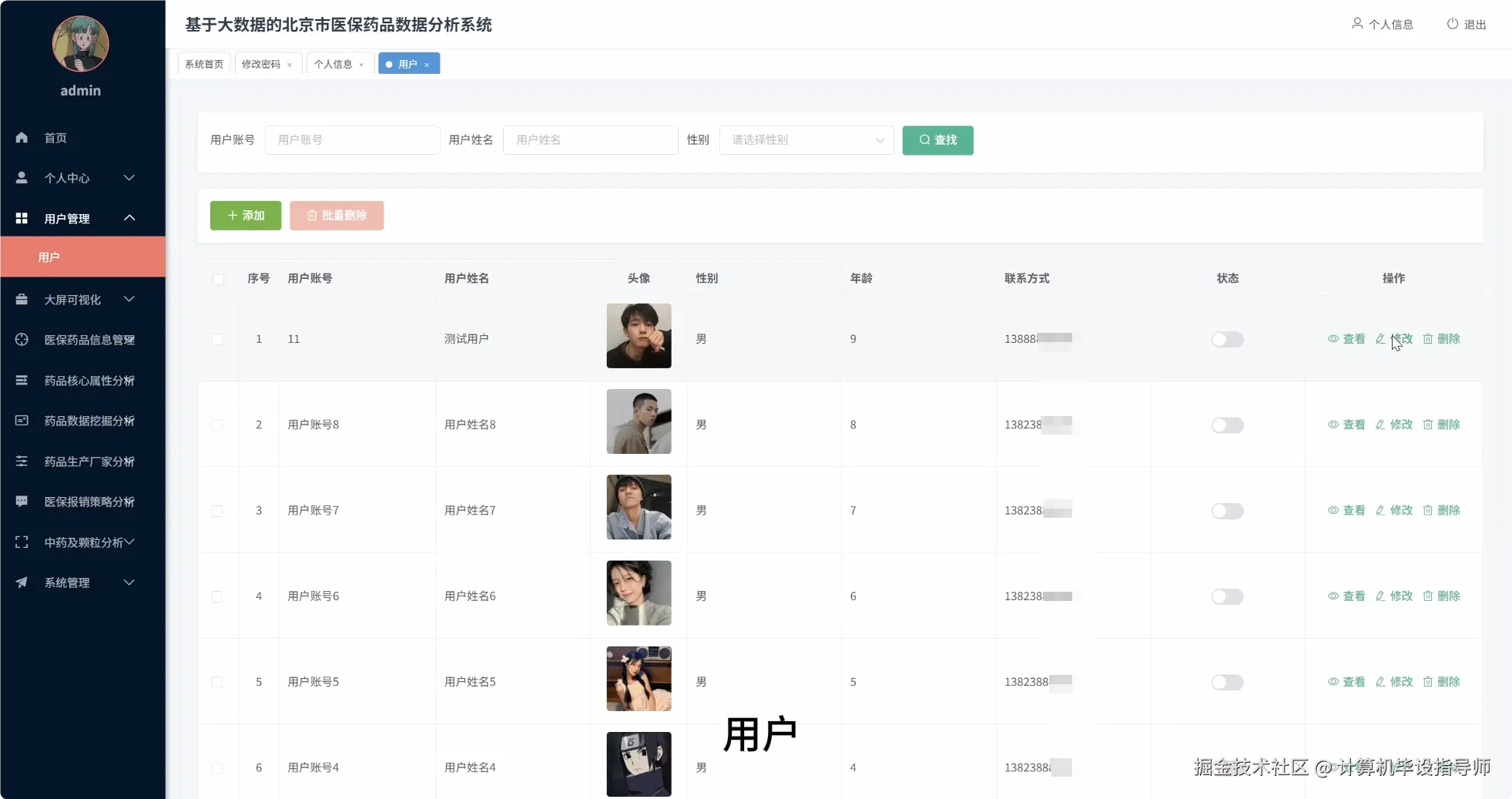Viewport: 1512px width, 799px height.
Task: Close the 修改密码 tab
Action: (290, 65)
